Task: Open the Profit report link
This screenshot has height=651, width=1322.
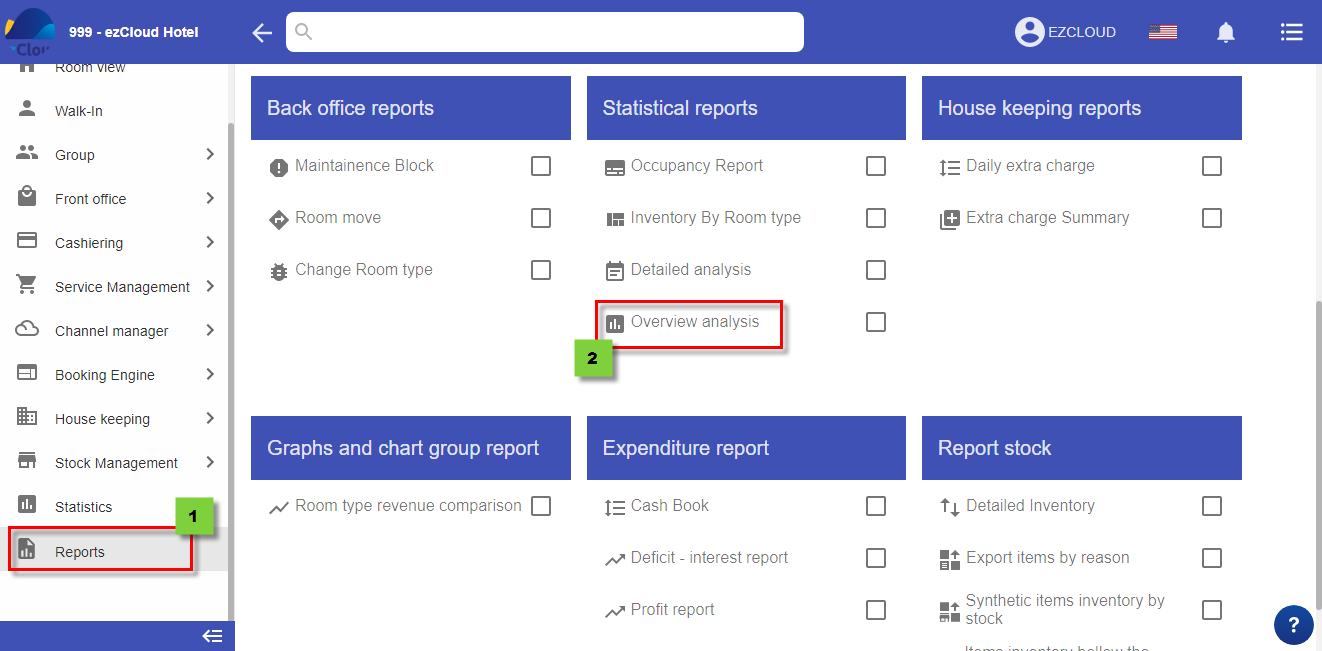Action: (672, 610)
